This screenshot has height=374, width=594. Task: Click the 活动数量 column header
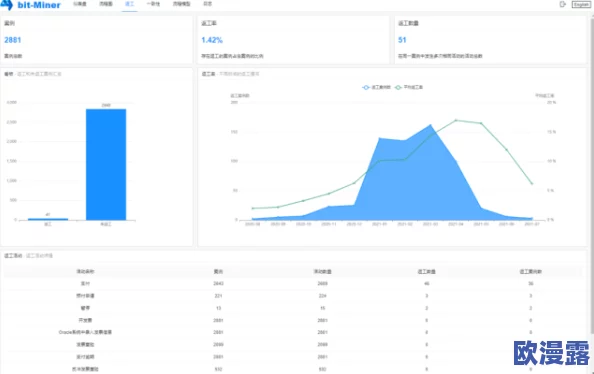coord(322,272)
